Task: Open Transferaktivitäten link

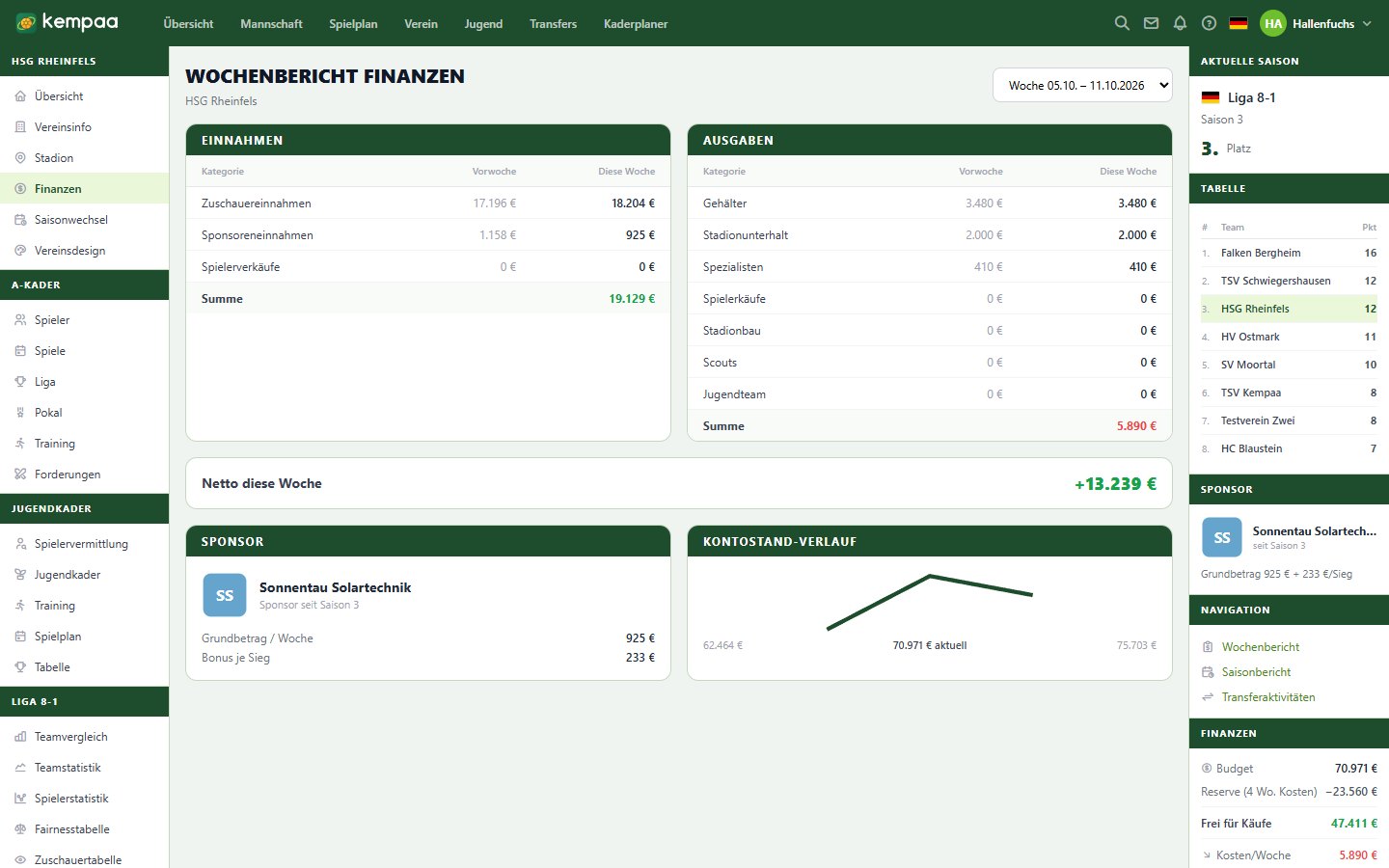Action: click(1268, 697)
